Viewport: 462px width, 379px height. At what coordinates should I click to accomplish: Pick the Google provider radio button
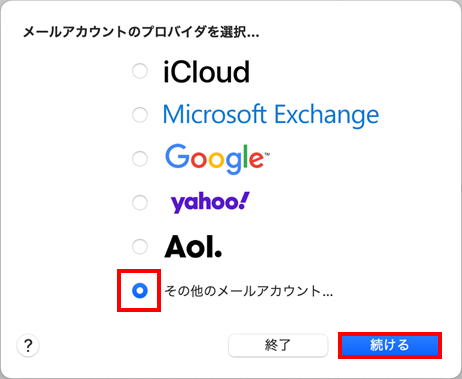140,159
